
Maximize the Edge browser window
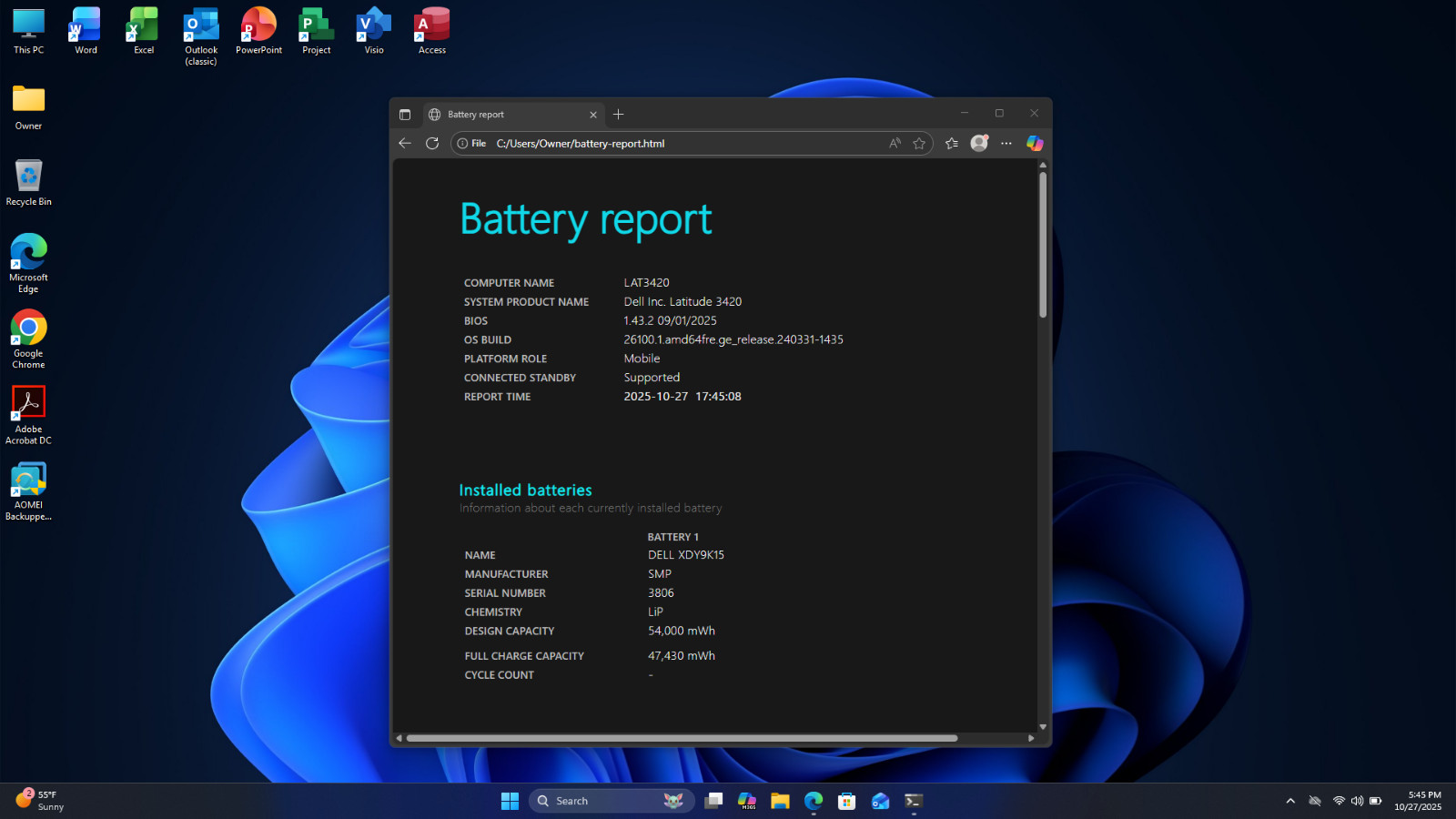(999, 113)
